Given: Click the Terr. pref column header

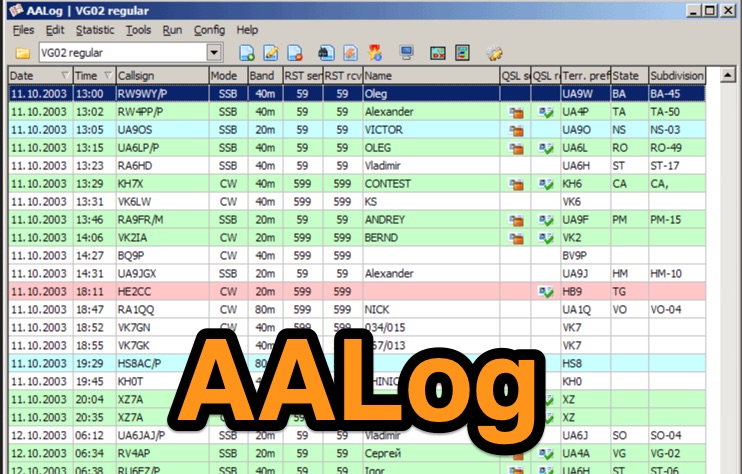Looking at the screenshot, I should (x=586, y=75).
